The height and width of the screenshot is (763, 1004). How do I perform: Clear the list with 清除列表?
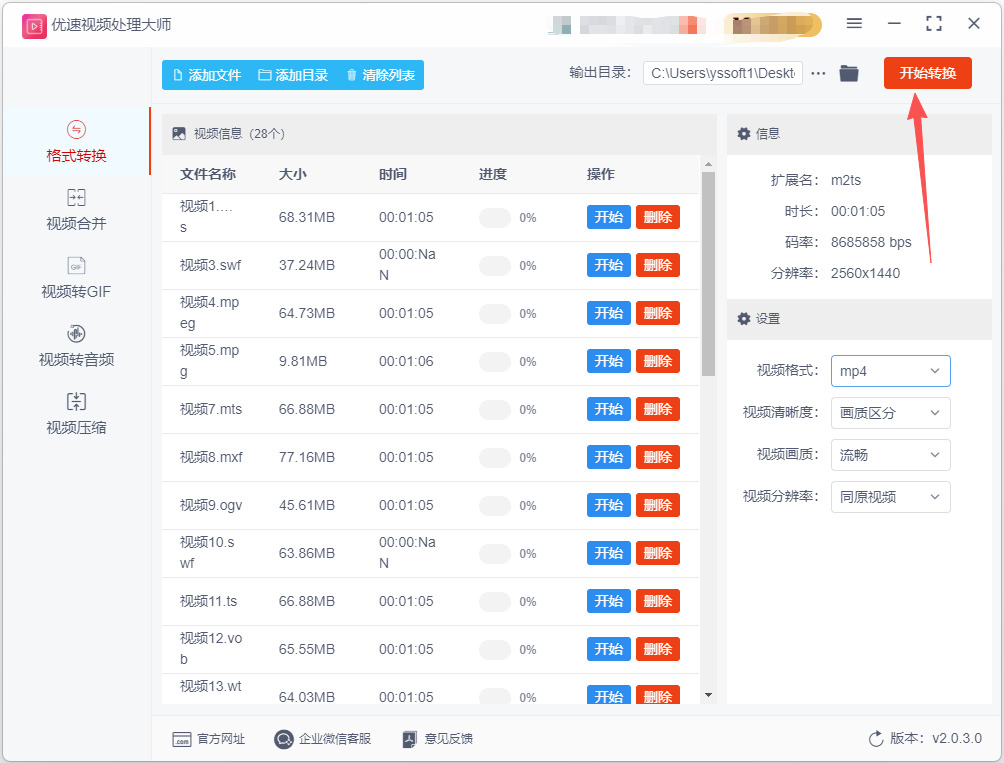coord(380,75)
